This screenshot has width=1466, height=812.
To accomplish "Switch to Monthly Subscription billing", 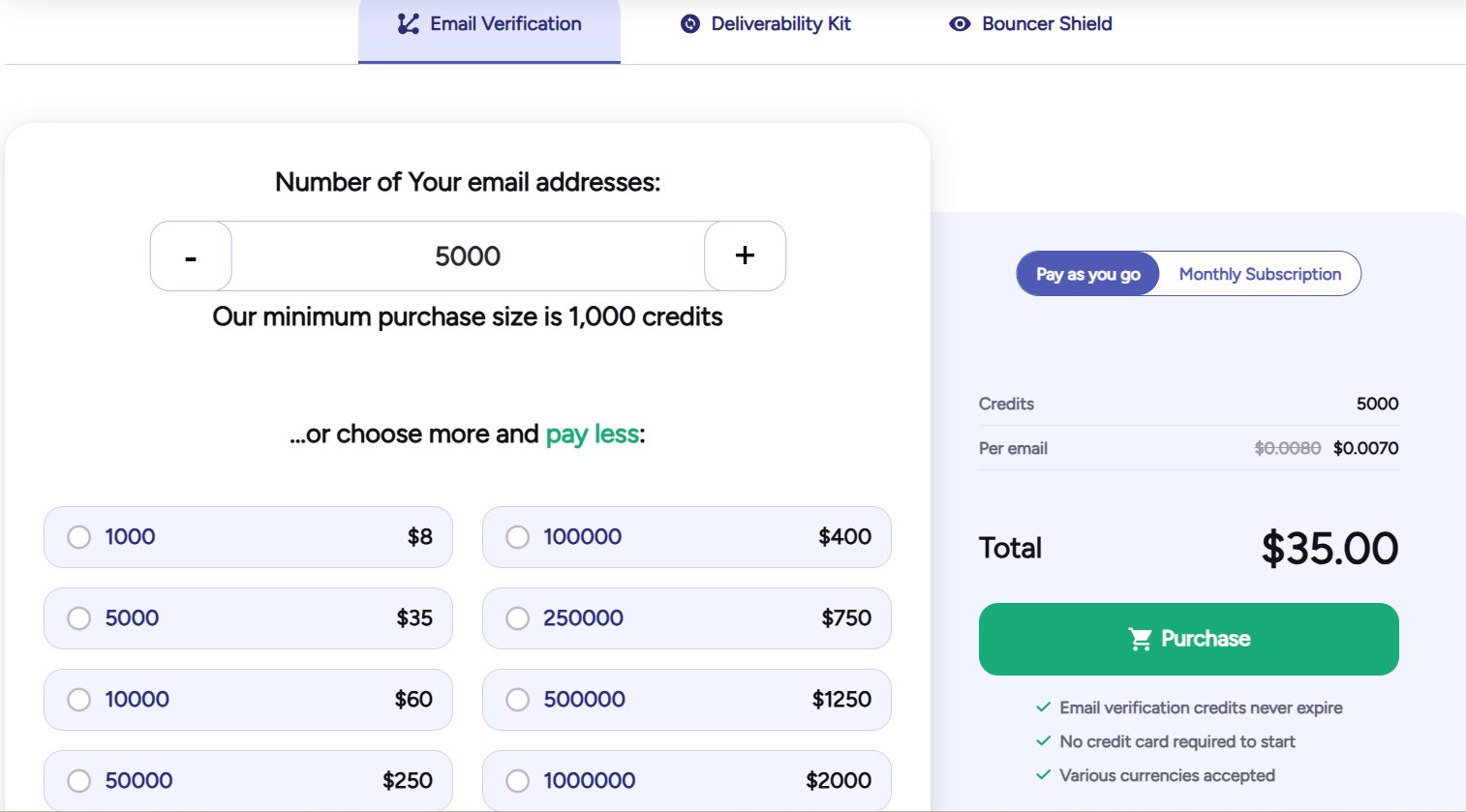I will pyautogui.click(x=1259, y=274).
